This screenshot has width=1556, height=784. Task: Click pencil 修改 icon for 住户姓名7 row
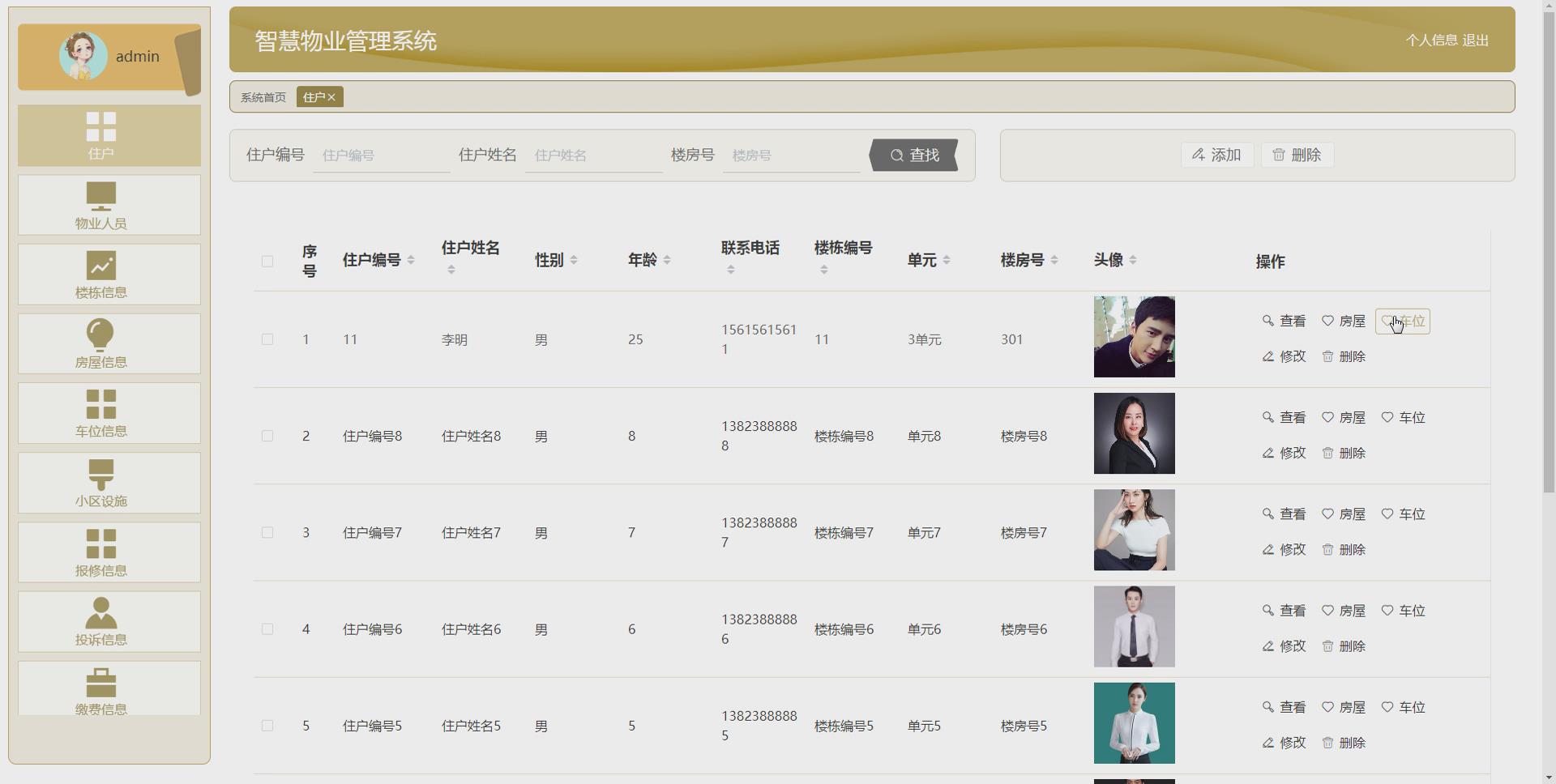(x=1267, y=549)
